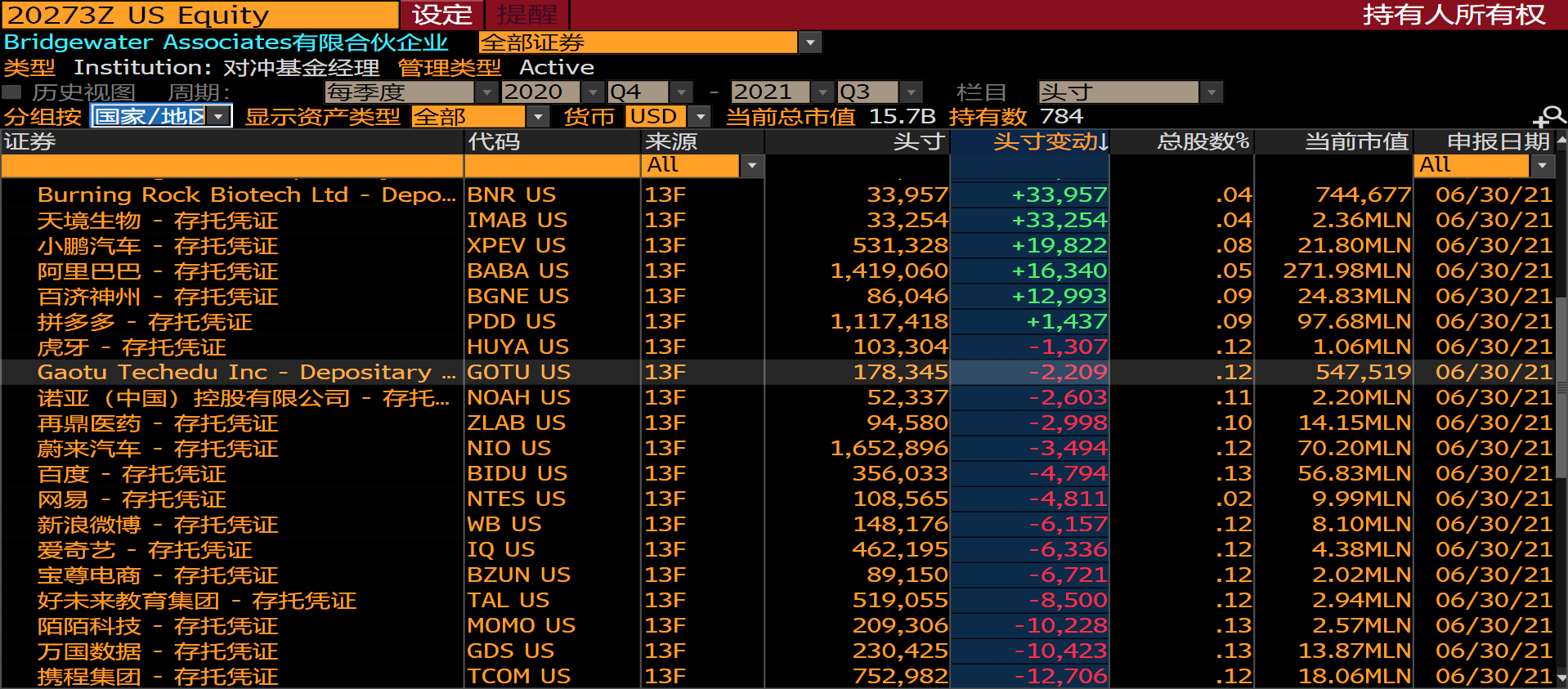This screenshot has width=1568, height=689.
Task: Click the Bridgewater Associates有限合伙企业 name link
Action: (x=226, y=43)
